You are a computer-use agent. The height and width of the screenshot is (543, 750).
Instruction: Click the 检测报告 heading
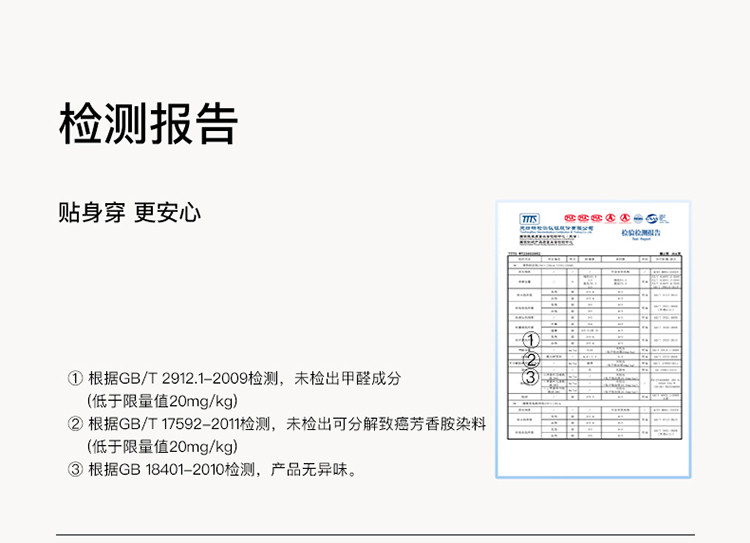pyautogui.click(x=148, y=124)
